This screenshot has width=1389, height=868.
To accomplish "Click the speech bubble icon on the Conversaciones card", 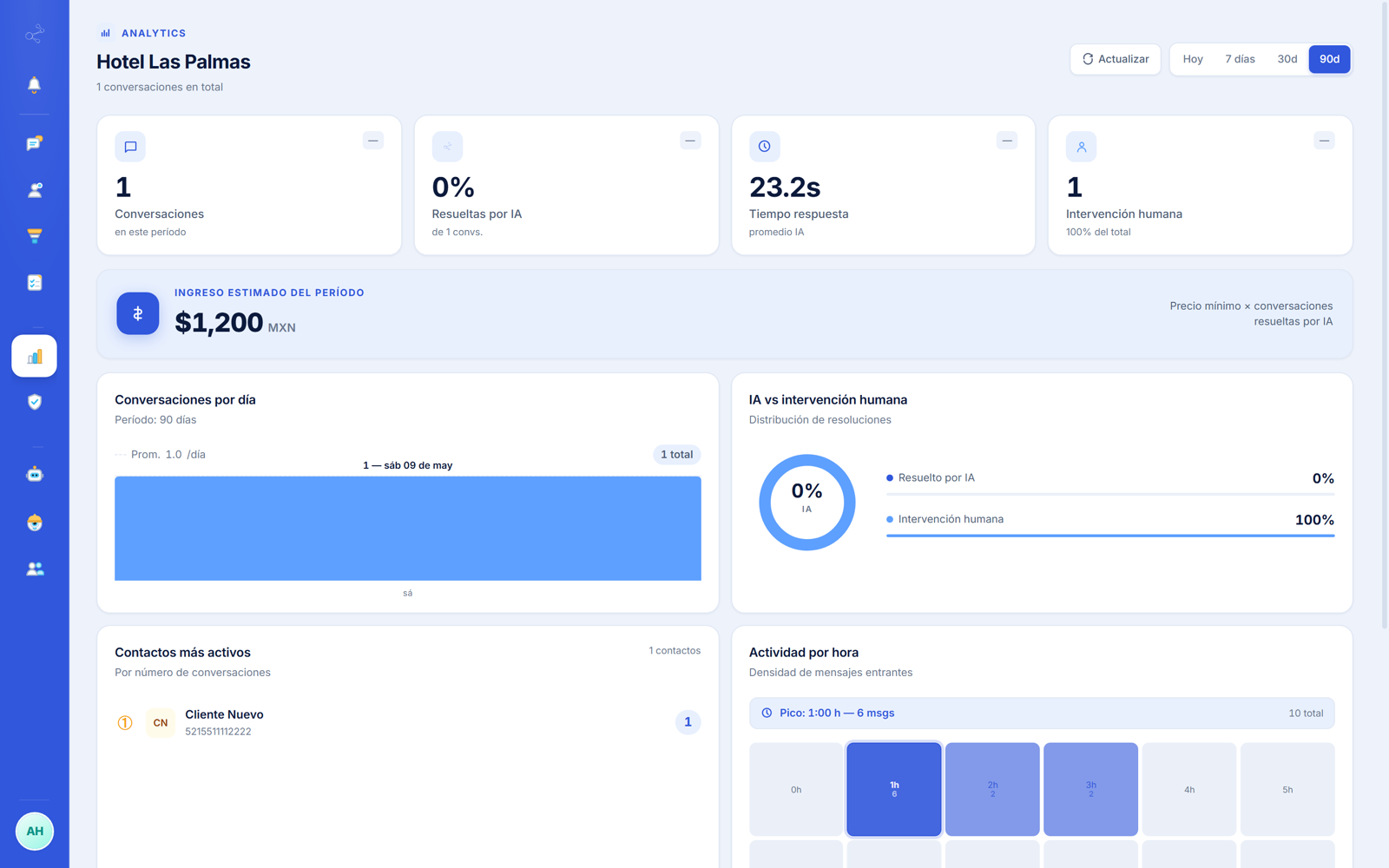I will click(x=130, y=147).
